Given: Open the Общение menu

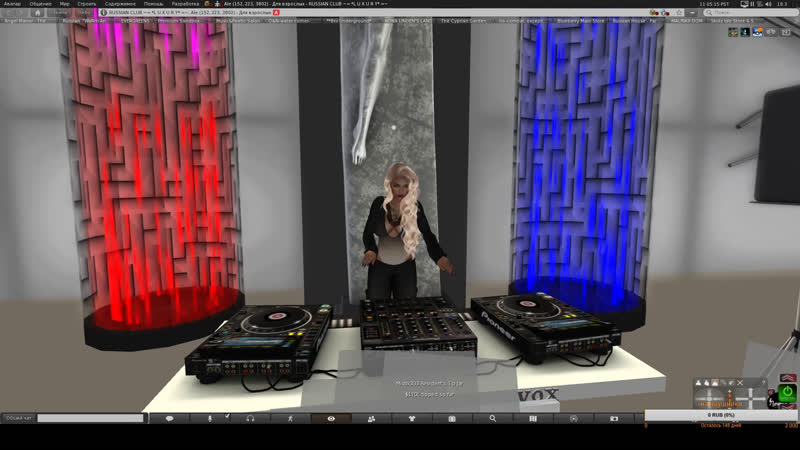Looking at the screenshot, I should tap(40, 4).
